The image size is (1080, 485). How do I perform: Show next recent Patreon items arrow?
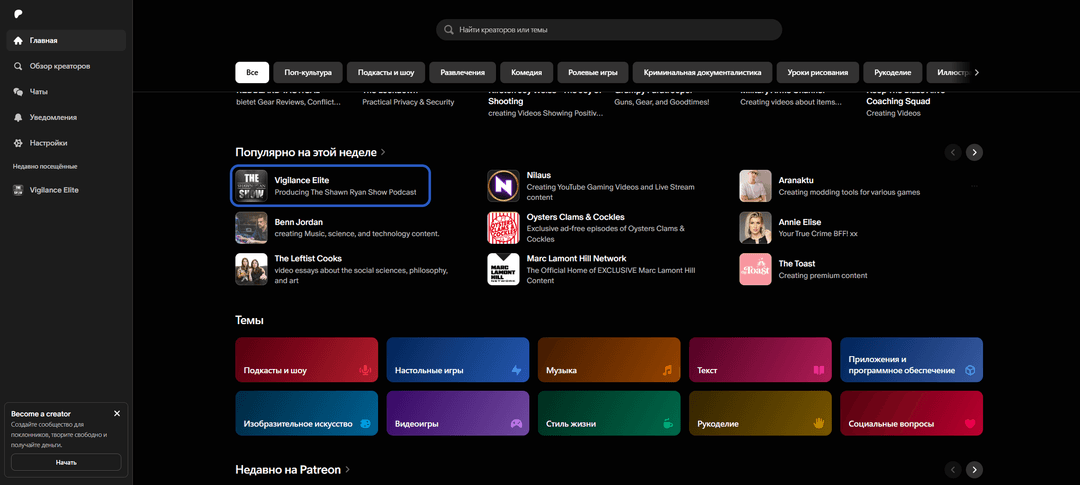(974, 470)
